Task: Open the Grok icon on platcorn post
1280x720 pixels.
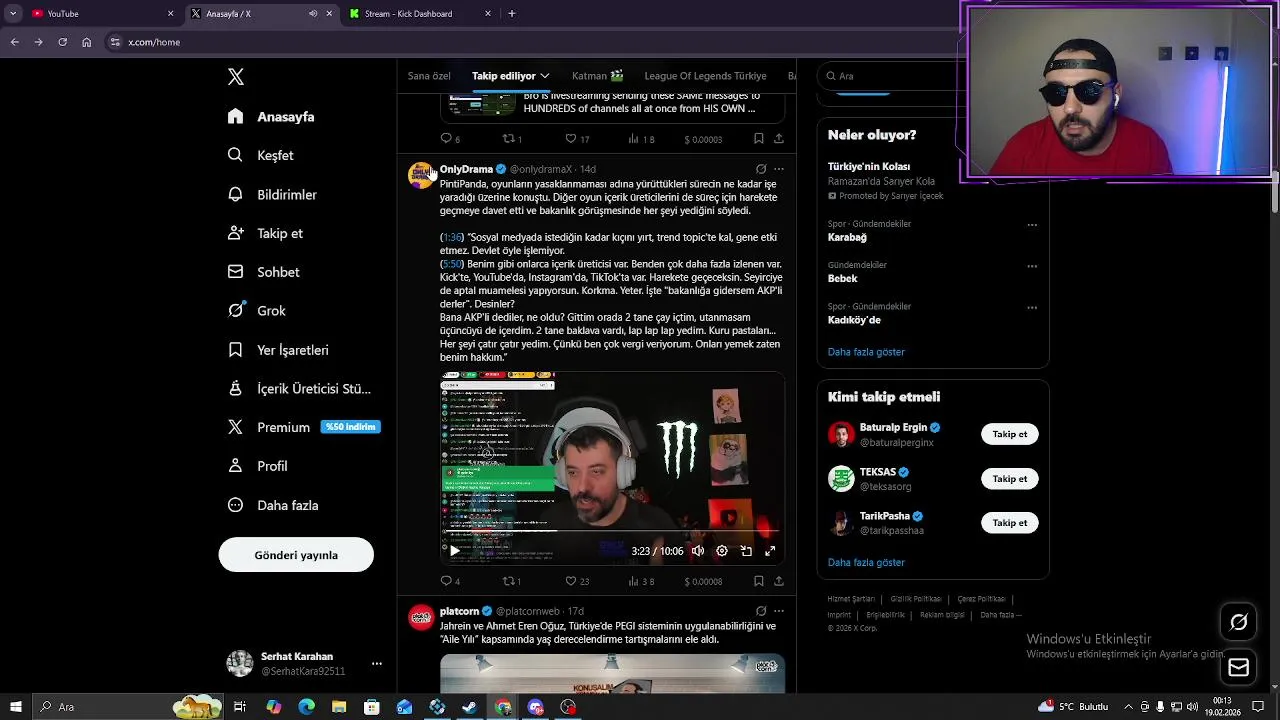Action: [x=761, y=611]
